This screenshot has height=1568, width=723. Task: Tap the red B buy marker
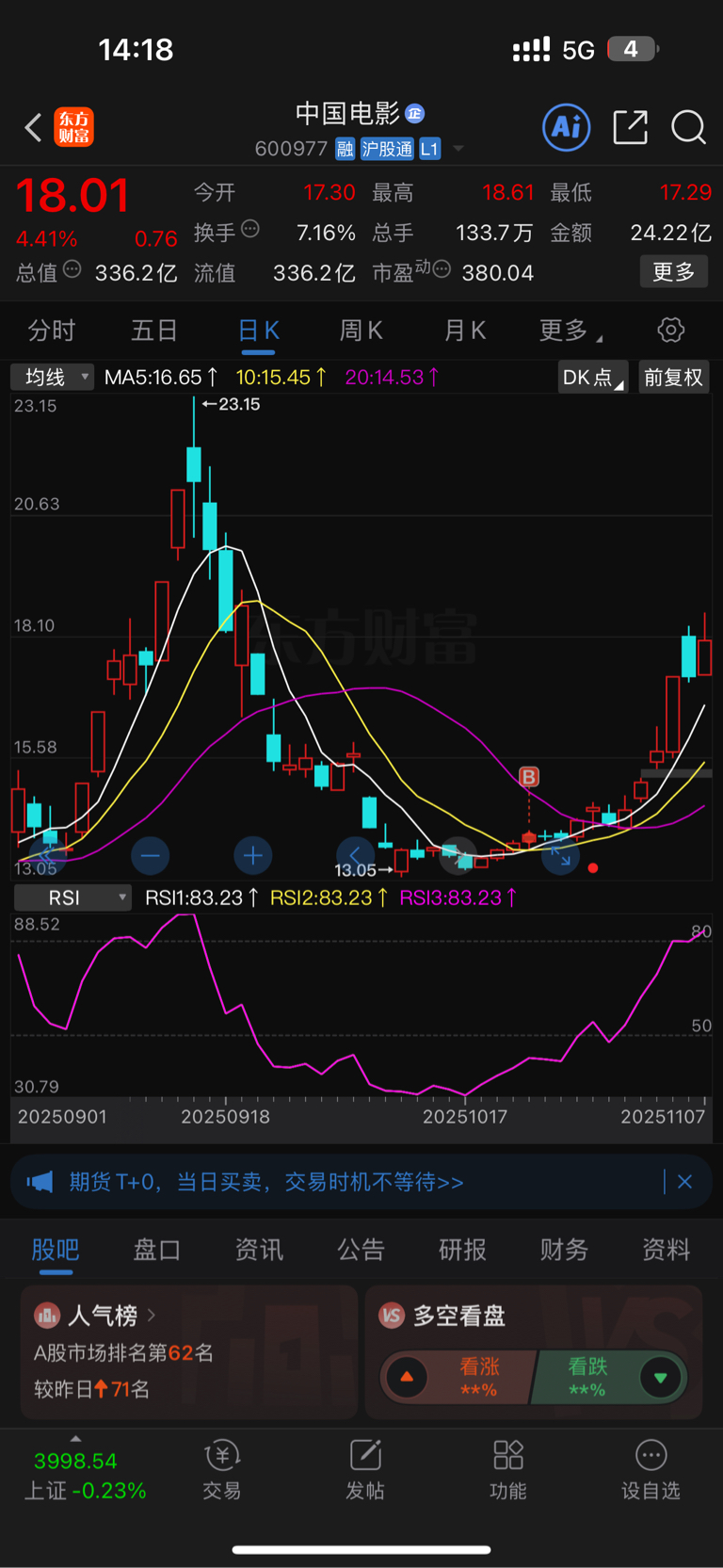click(x=529, y=777)
